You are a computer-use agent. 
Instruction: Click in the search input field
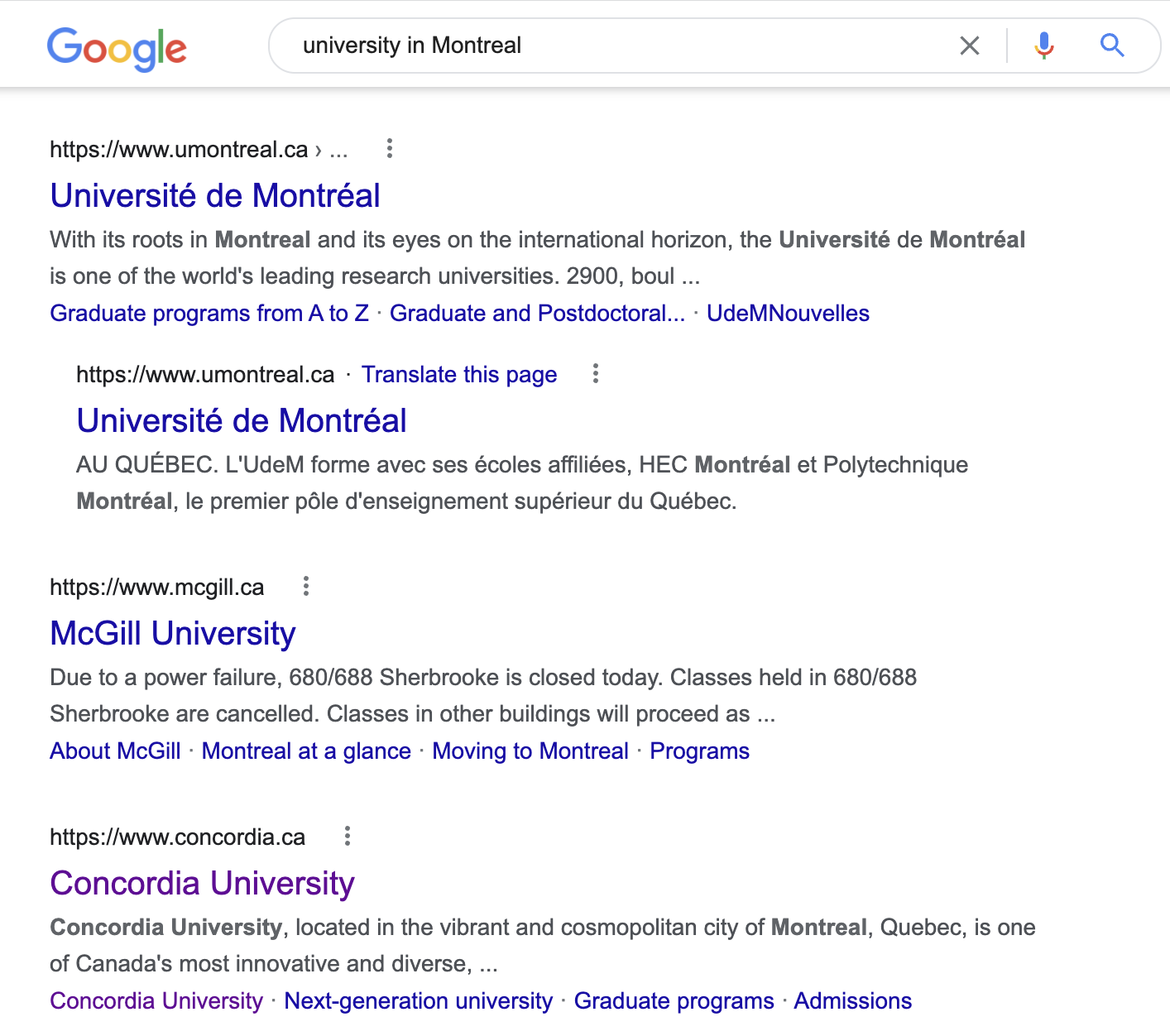point(612,46)
